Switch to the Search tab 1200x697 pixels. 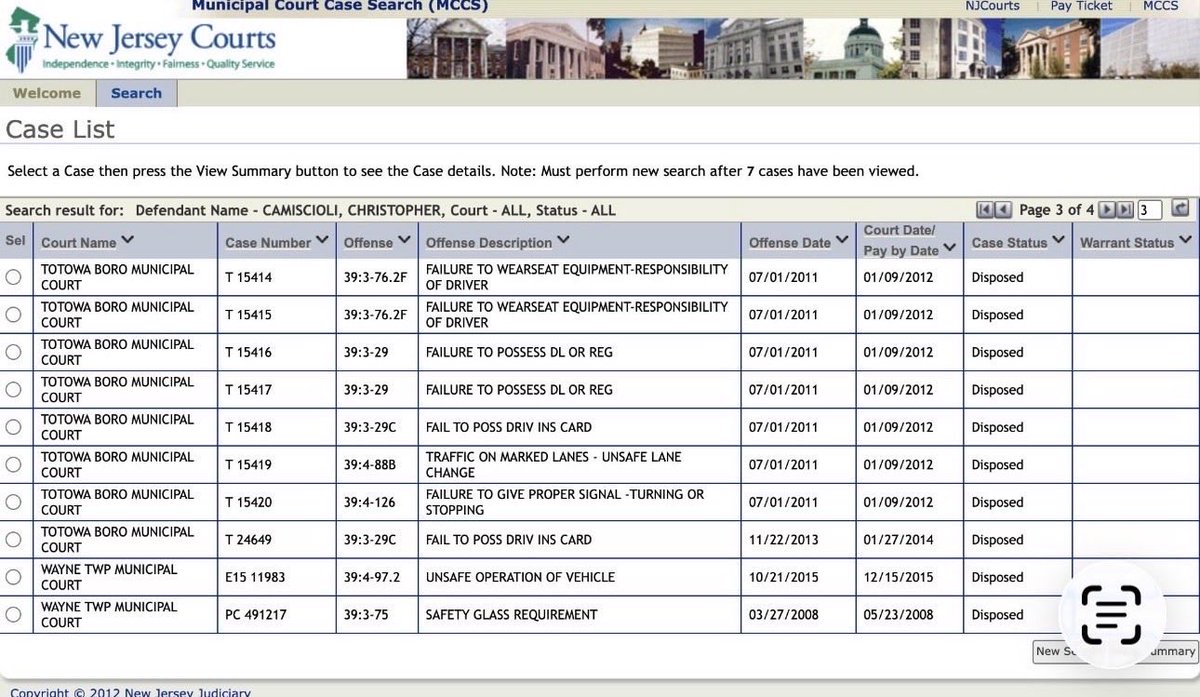pyautogui.click(x=136, y=93)
